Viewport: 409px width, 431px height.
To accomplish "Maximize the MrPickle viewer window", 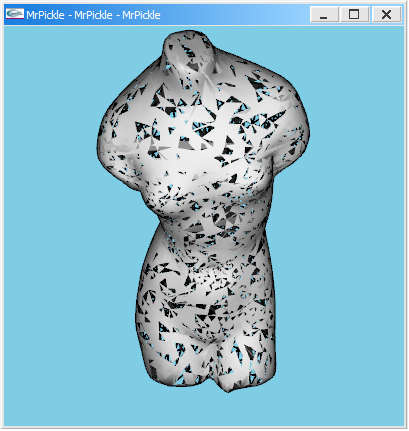I will point(354,15).
